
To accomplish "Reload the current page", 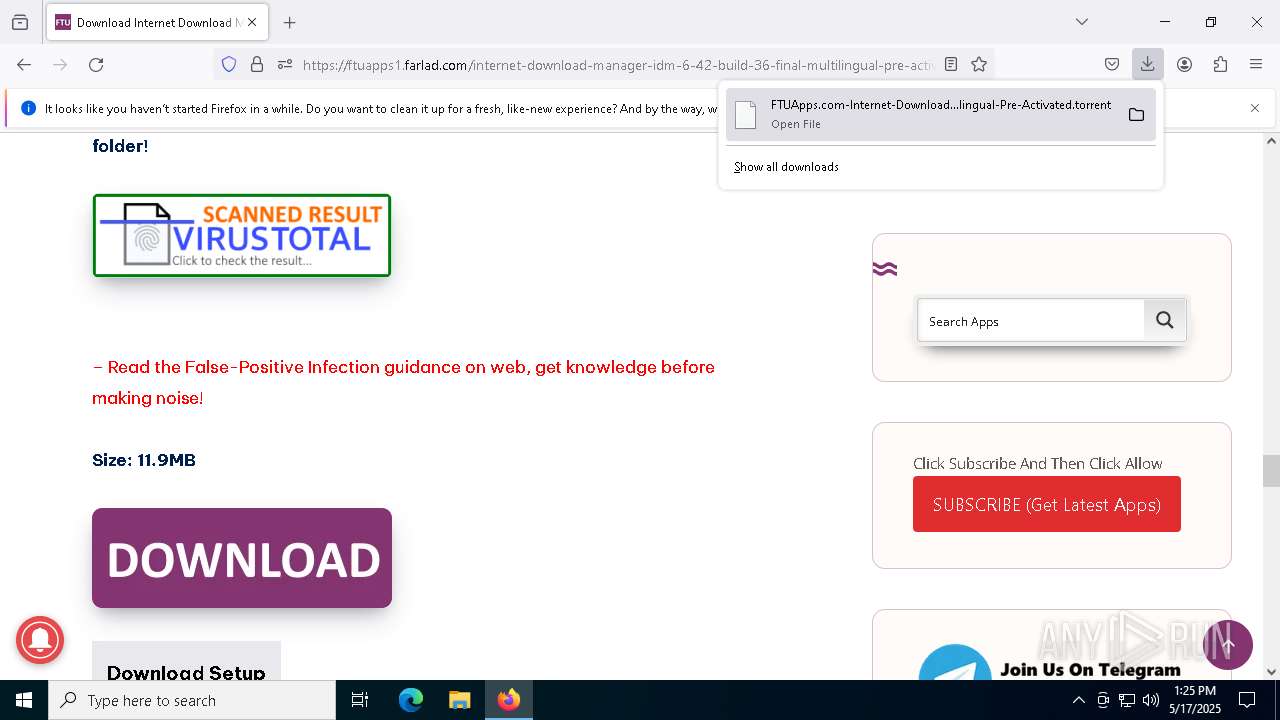I will point(96,64).
